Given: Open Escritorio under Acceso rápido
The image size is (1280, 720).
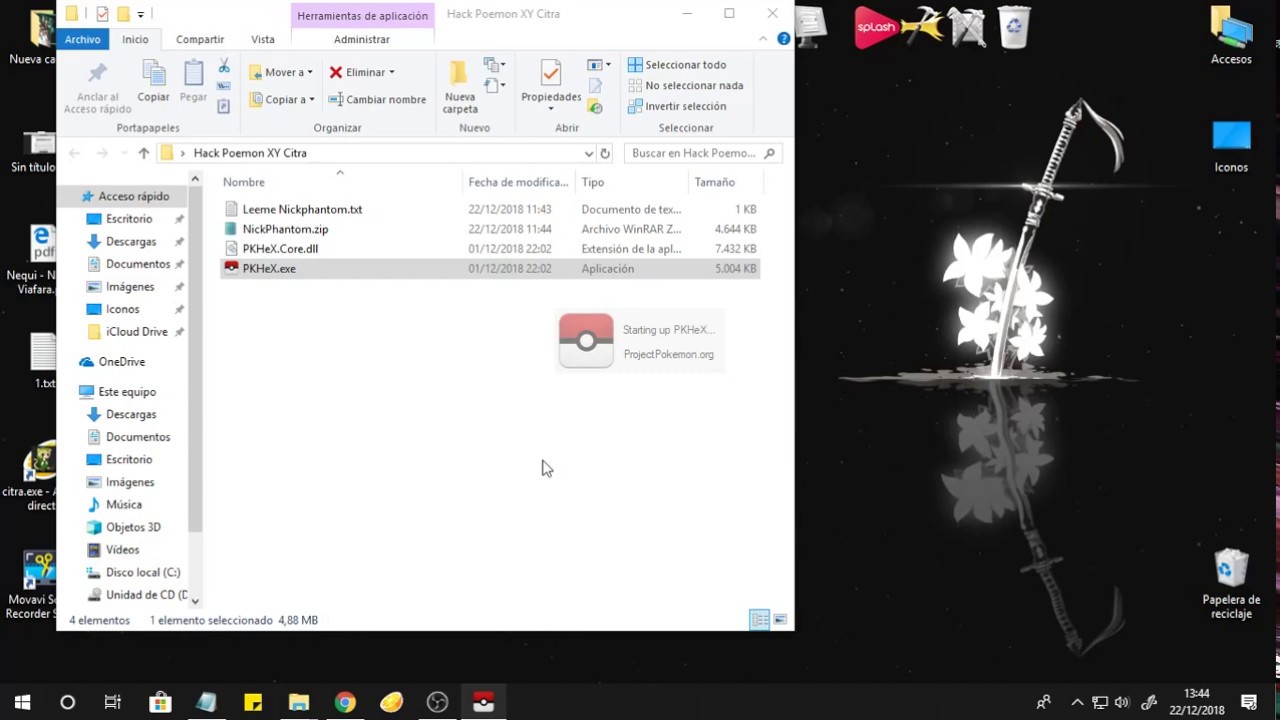Looking at the screenshot, I should point(129,219).
